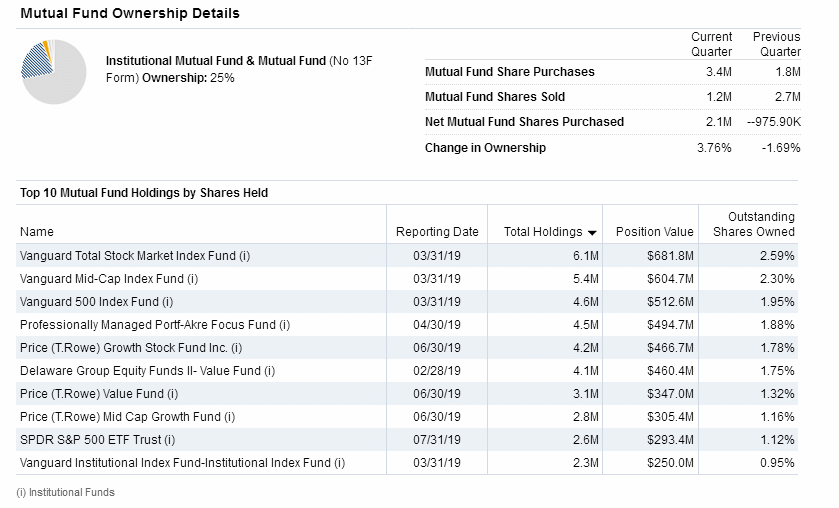The height and width of the screenshot is (508, 839).
Task: Click the -1.69% change in ownership
Action: (x=781, y=148)
